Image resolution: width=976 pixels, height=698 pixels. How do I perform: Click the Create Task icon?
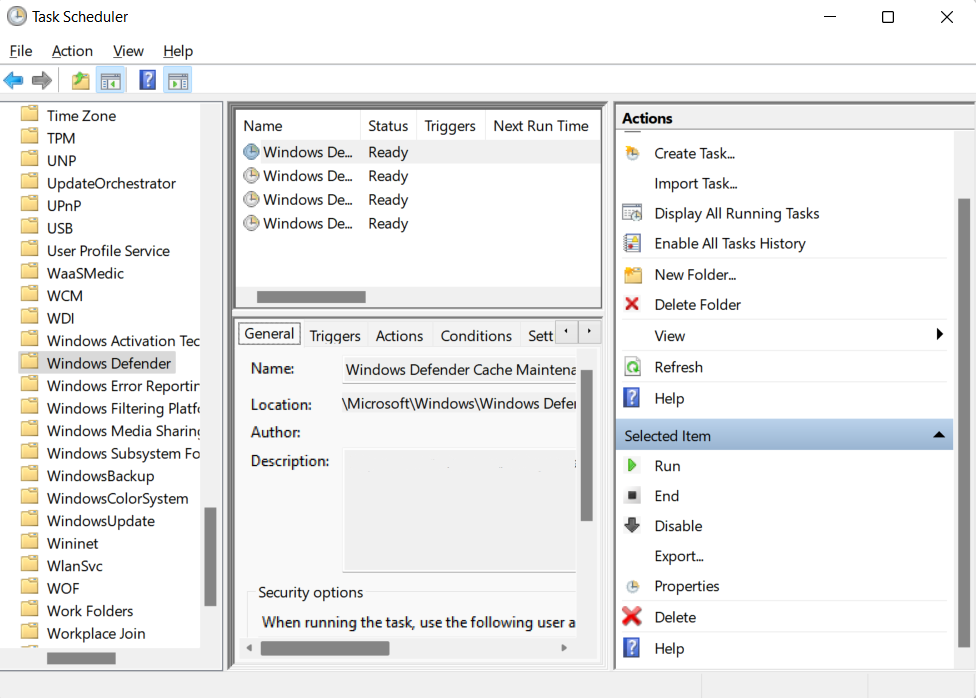(632, 153)
